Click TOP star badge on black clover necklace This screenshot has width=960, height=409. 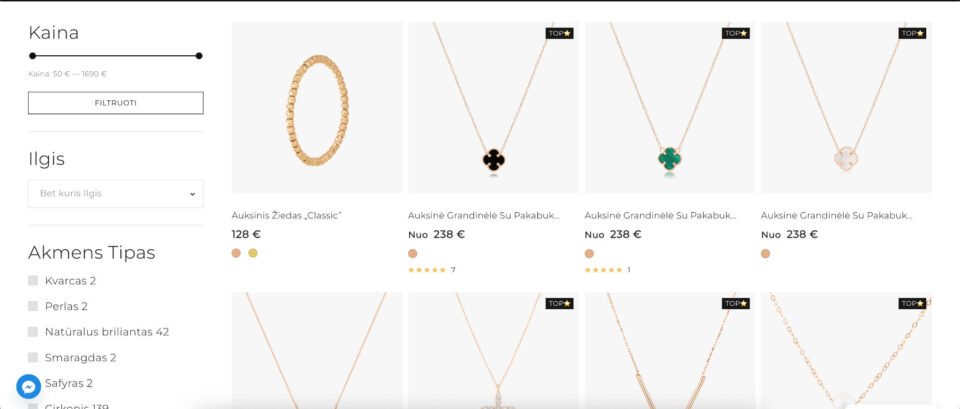560,34
